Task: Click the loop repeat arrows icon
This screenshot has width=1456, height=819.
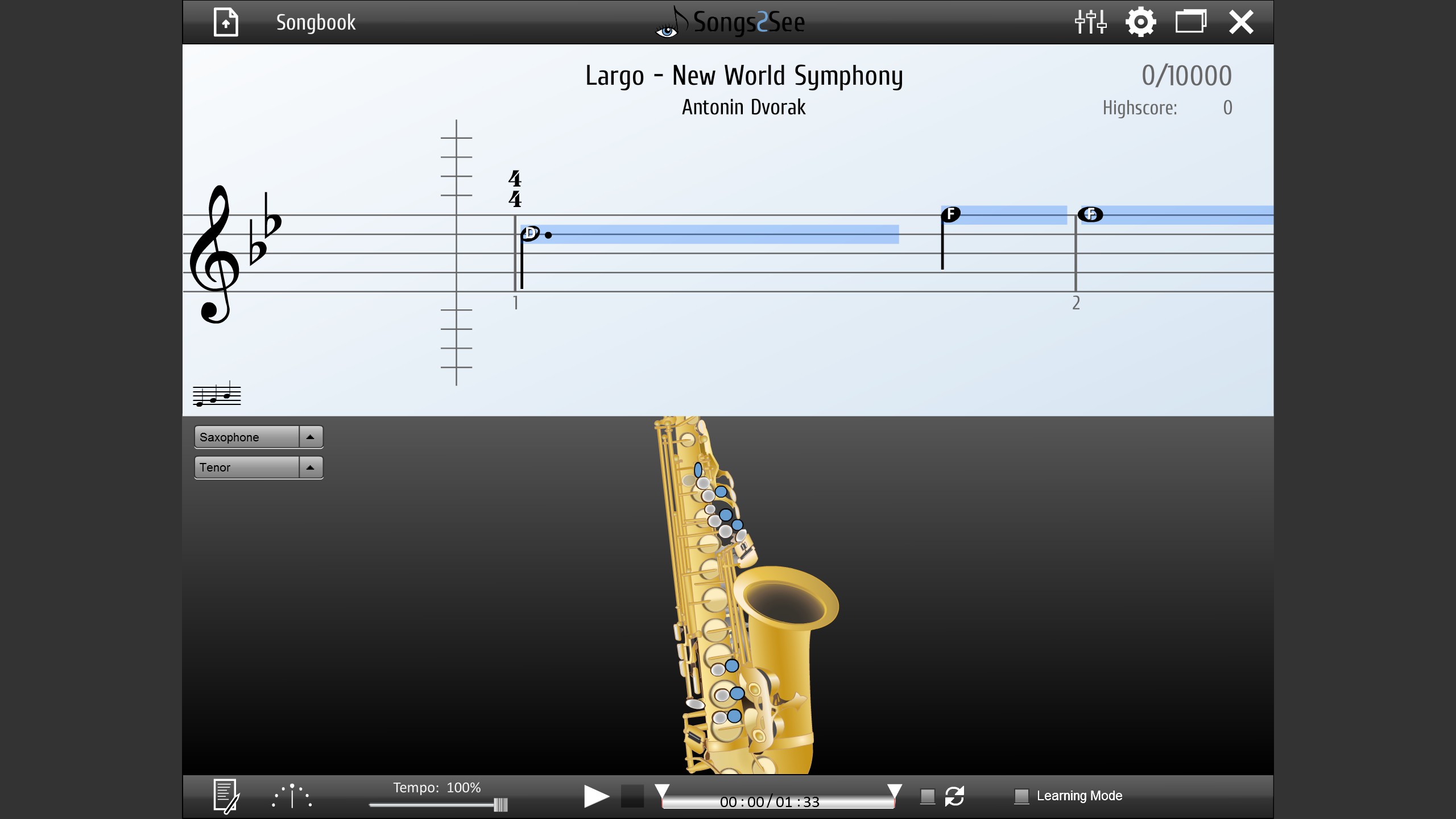Action: (x=954, y=796)
